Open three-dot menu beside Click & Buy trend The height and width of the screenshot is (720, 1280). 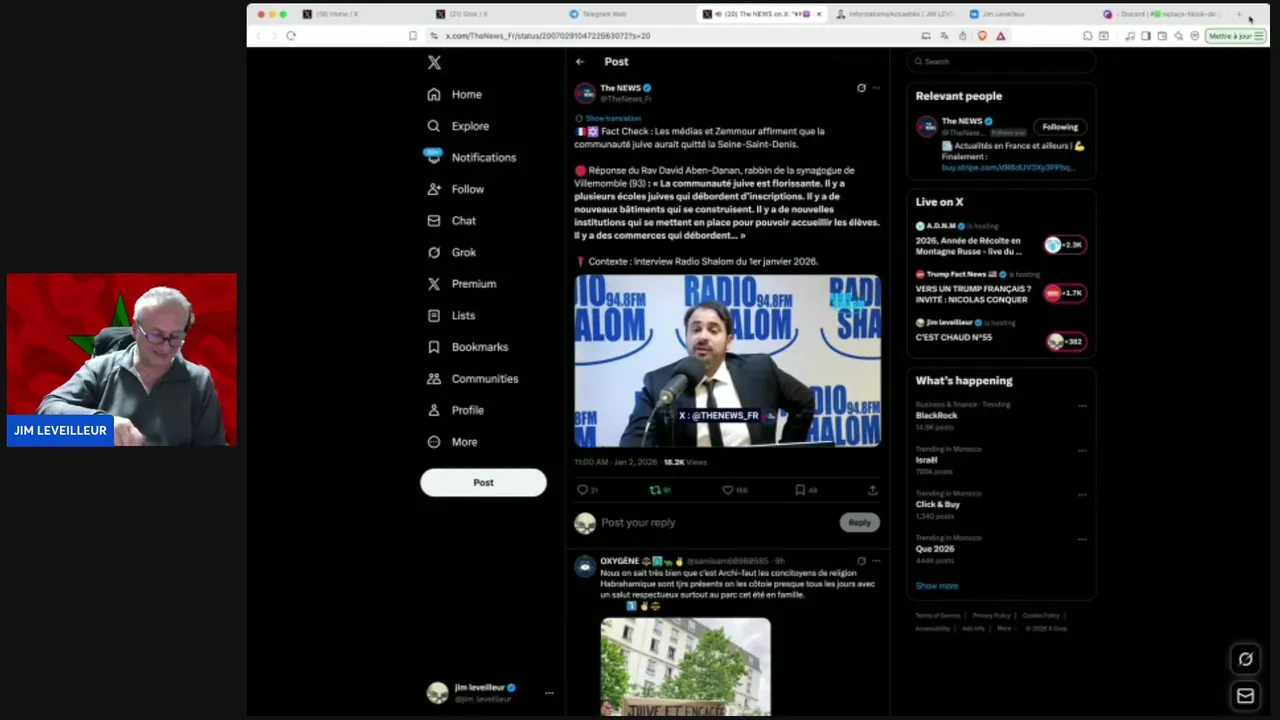pyautogui.click(x=1082, y=495)
